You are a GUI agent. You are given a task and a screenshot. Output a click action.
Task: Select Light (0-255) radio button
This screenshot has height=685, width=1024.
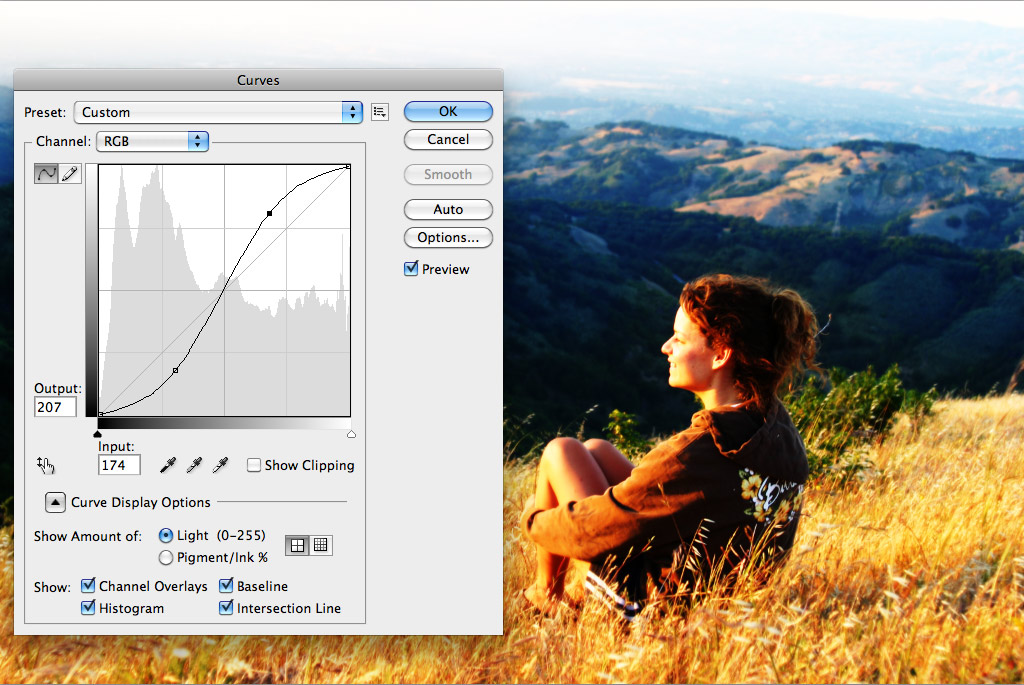[166, 535]
